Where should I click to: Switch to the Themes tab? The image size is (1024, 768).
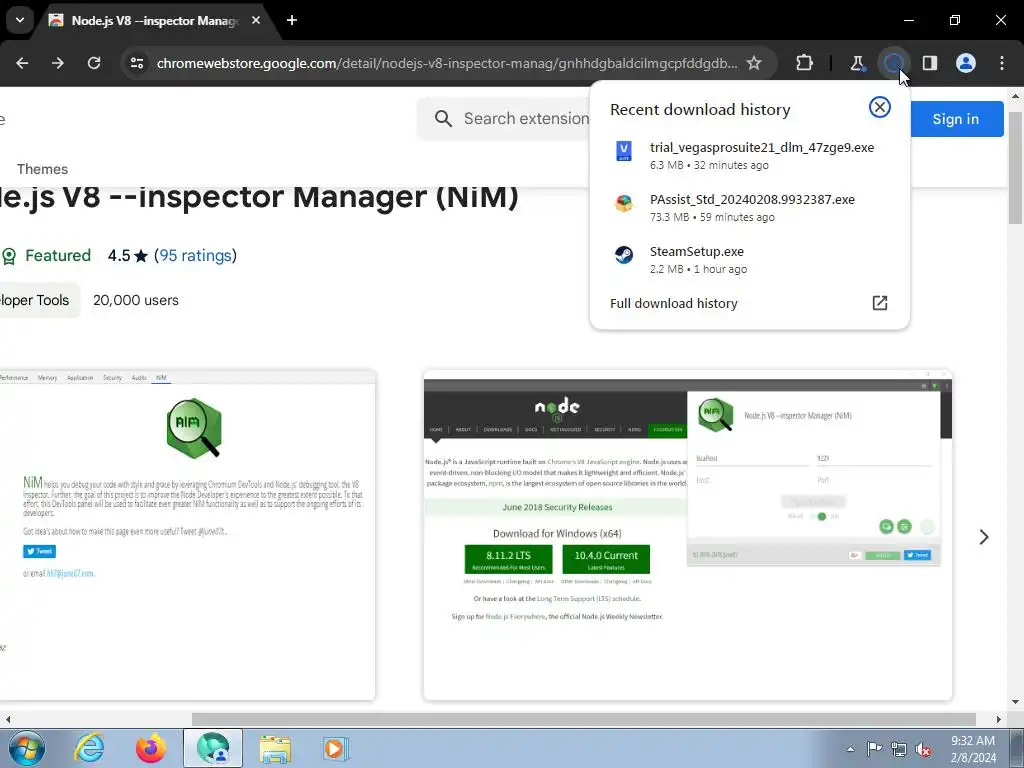coord(42,169)
